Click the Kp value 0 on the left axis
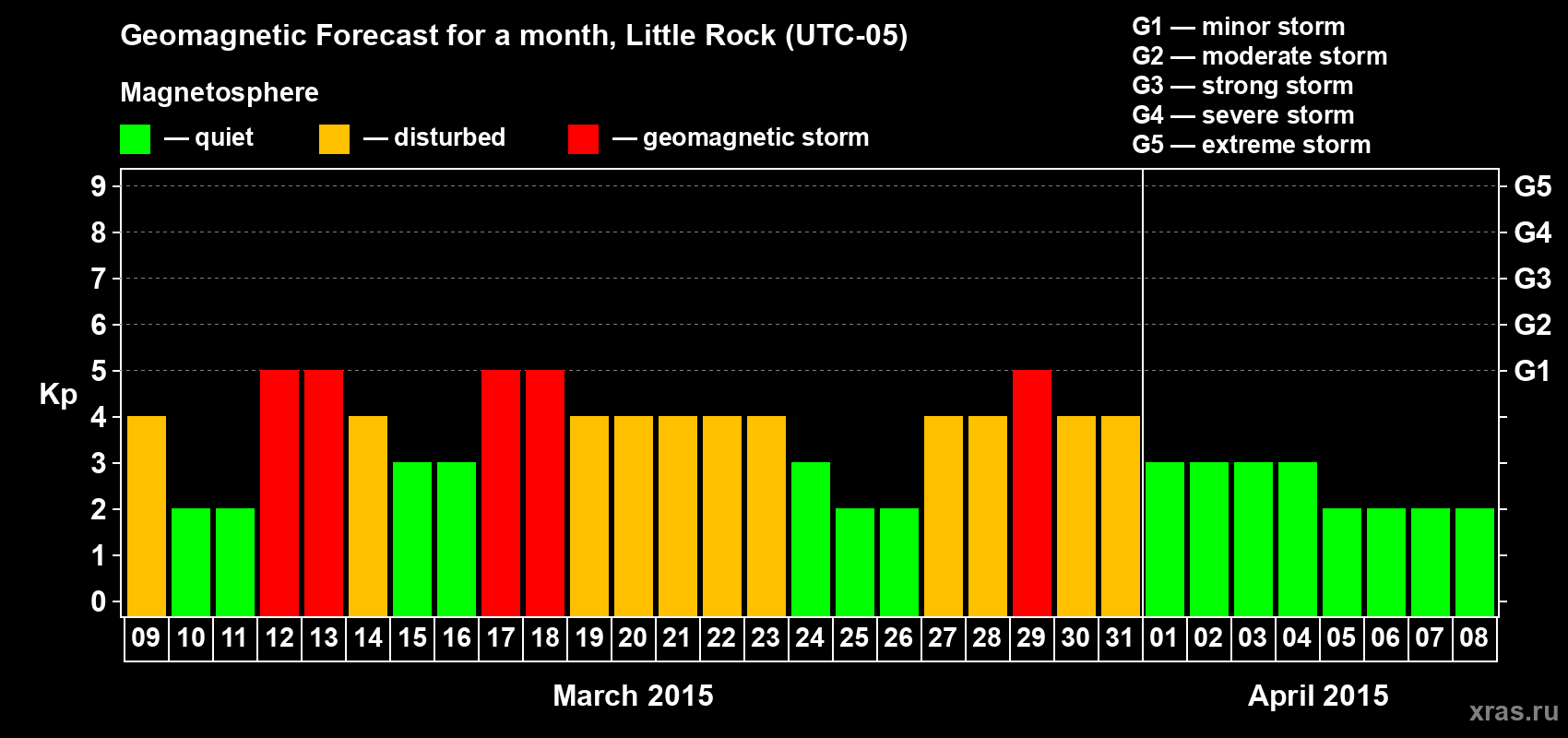Screen dimensions: 1568x738 (x=99, y=601)
